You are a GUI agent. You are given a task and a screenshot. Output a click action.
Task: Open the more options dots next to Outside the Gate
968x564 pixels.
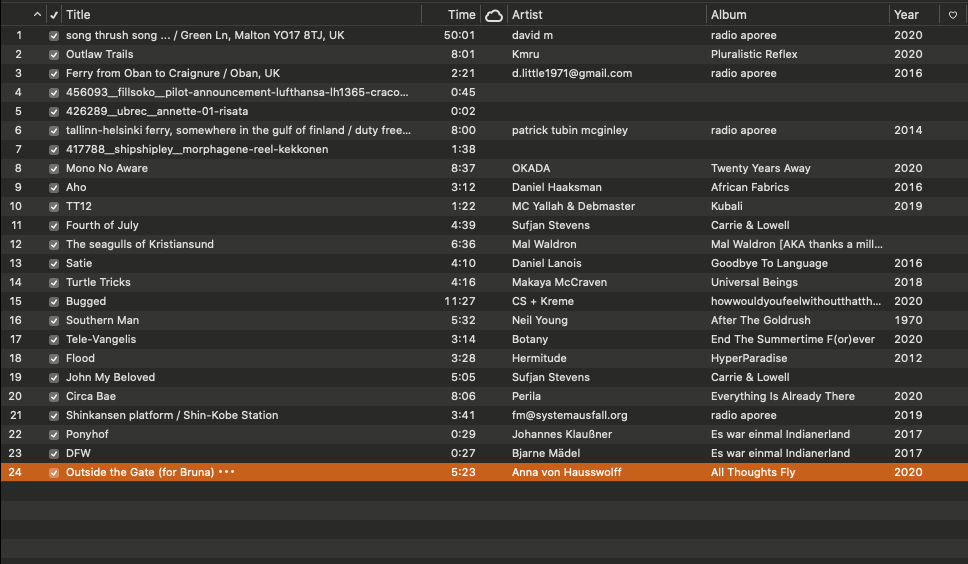point(227,472)
